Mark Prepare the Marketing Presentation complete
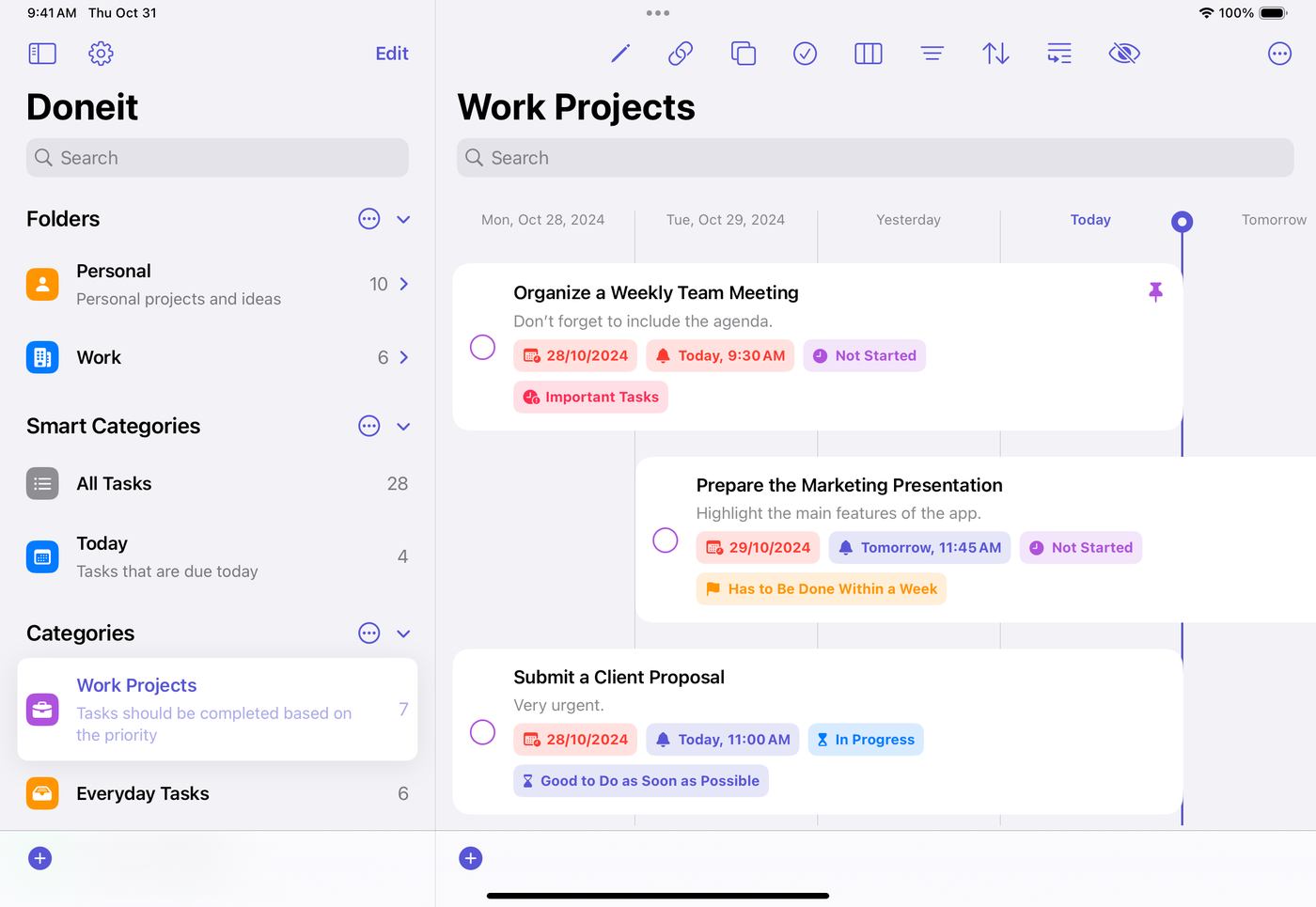 tap(666, 540)
